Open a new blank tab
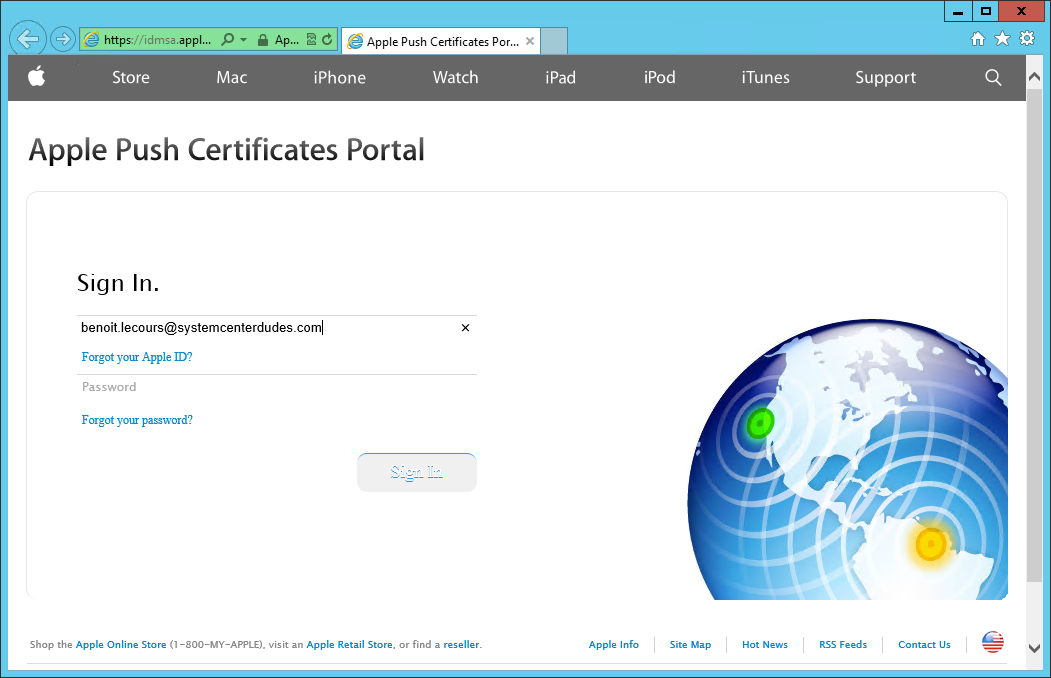Screen dimensions: 1051x678 click(554, 41)
